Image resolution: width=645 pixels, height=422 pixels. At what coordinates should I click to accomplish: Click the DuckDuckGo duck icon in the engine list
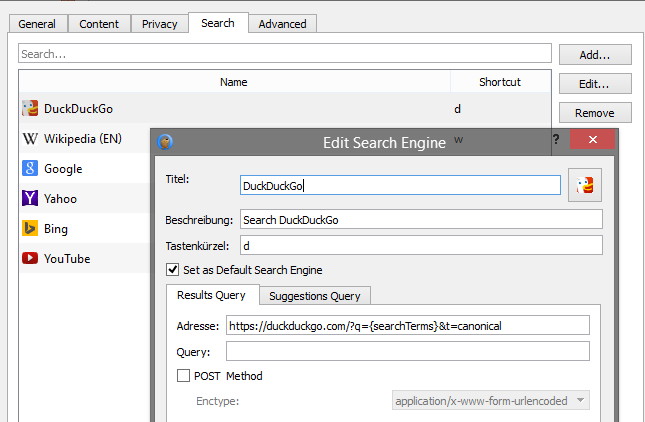tap(30, 109)
